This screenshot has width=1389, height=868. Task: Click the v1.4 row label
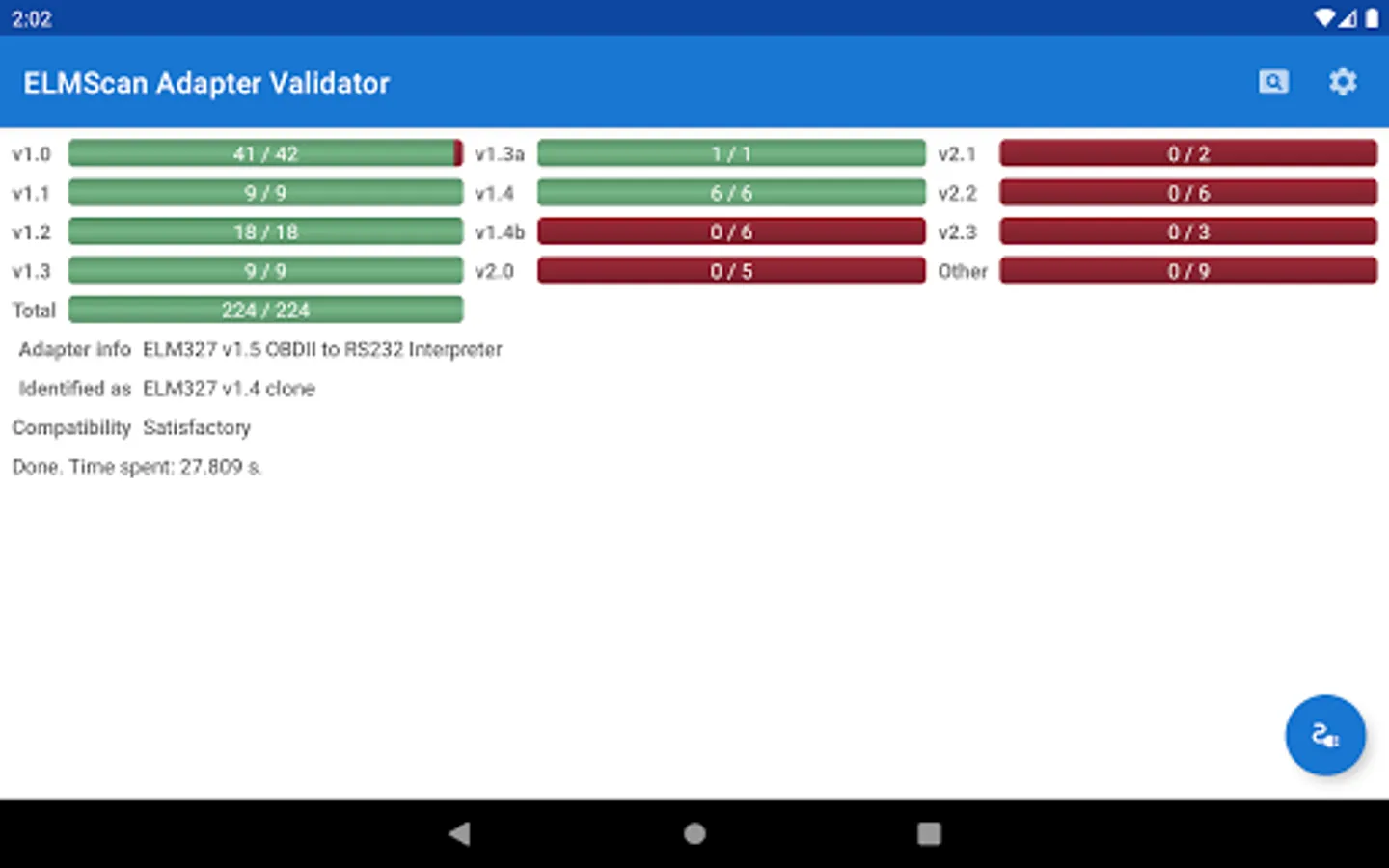(494, 194)
